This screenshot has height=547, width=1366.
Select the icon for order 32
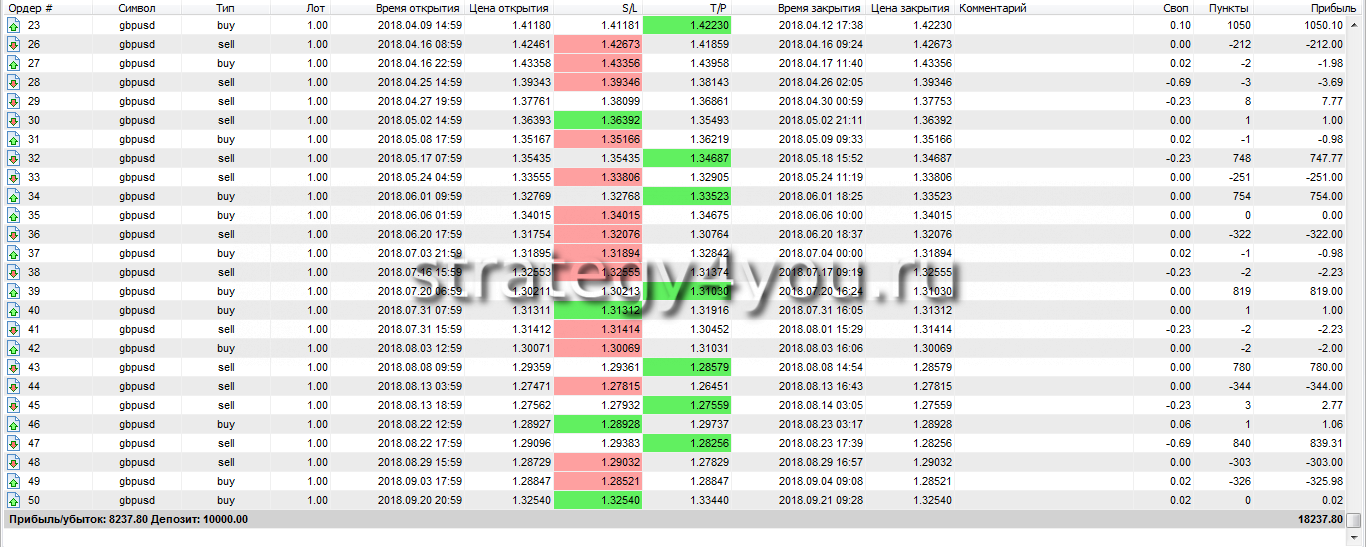pos(13,159)
